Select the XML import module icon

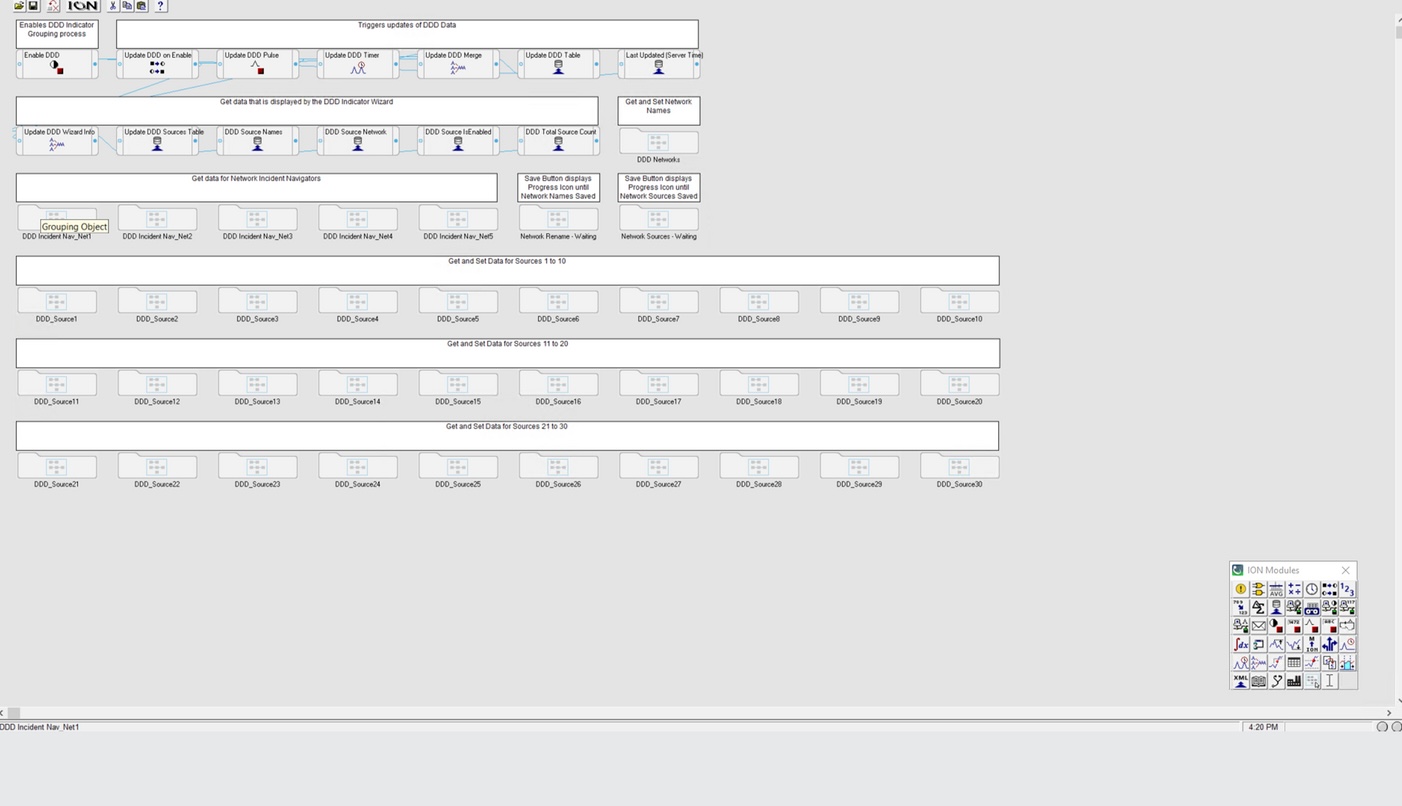coord(1240,681)
